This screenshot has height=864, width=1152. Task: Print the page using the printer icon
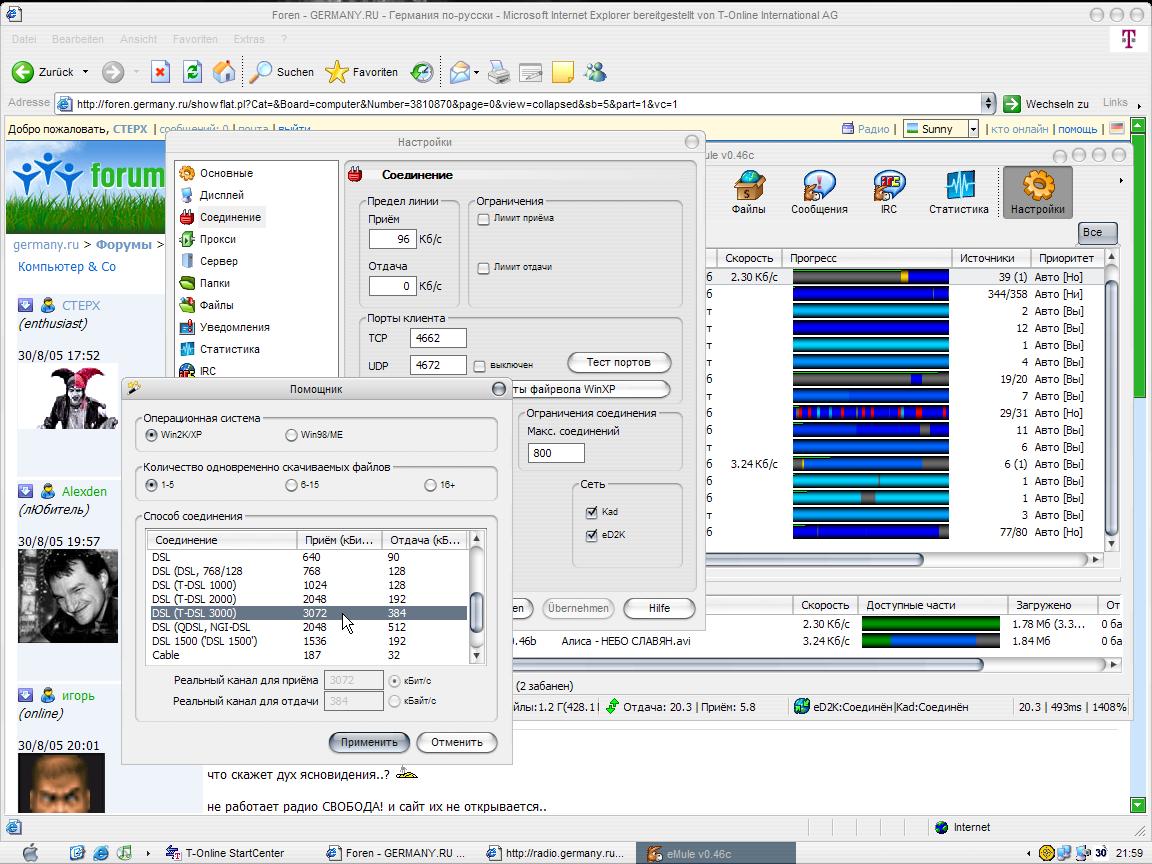[x=499, y=72]
